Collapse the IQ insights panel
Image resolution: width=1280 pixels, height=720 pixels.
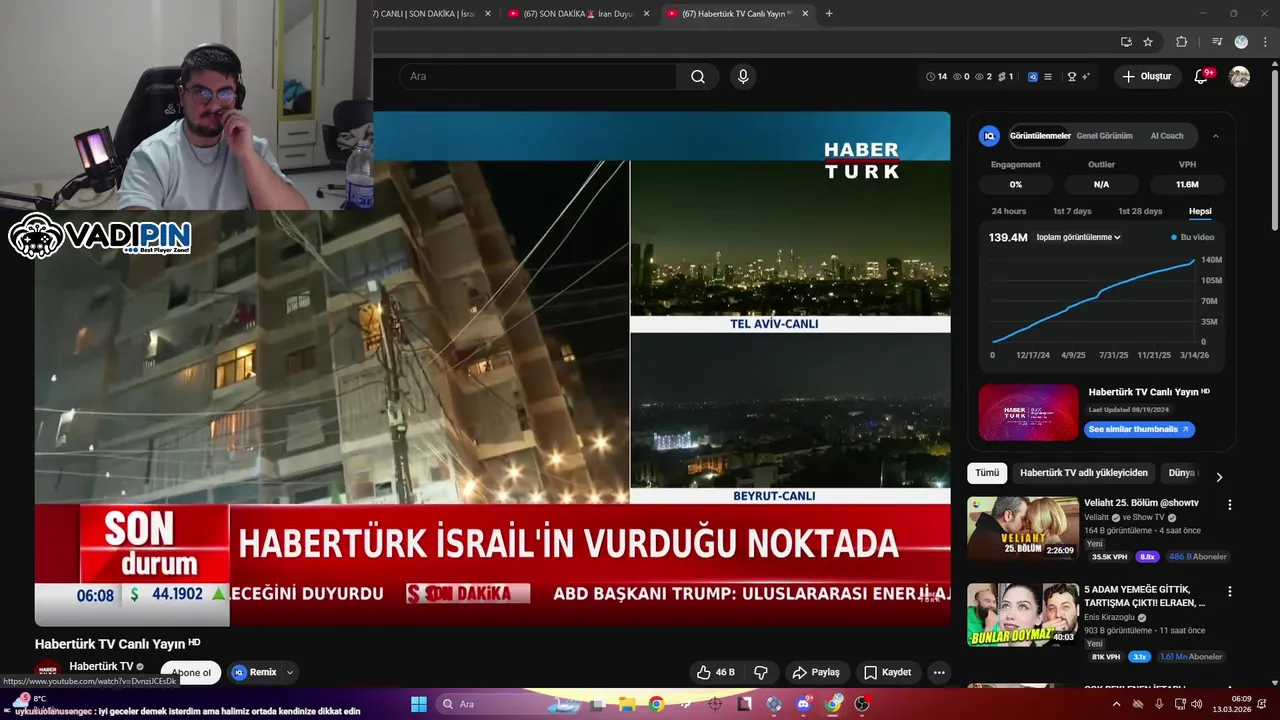[x=1216, y=136]
